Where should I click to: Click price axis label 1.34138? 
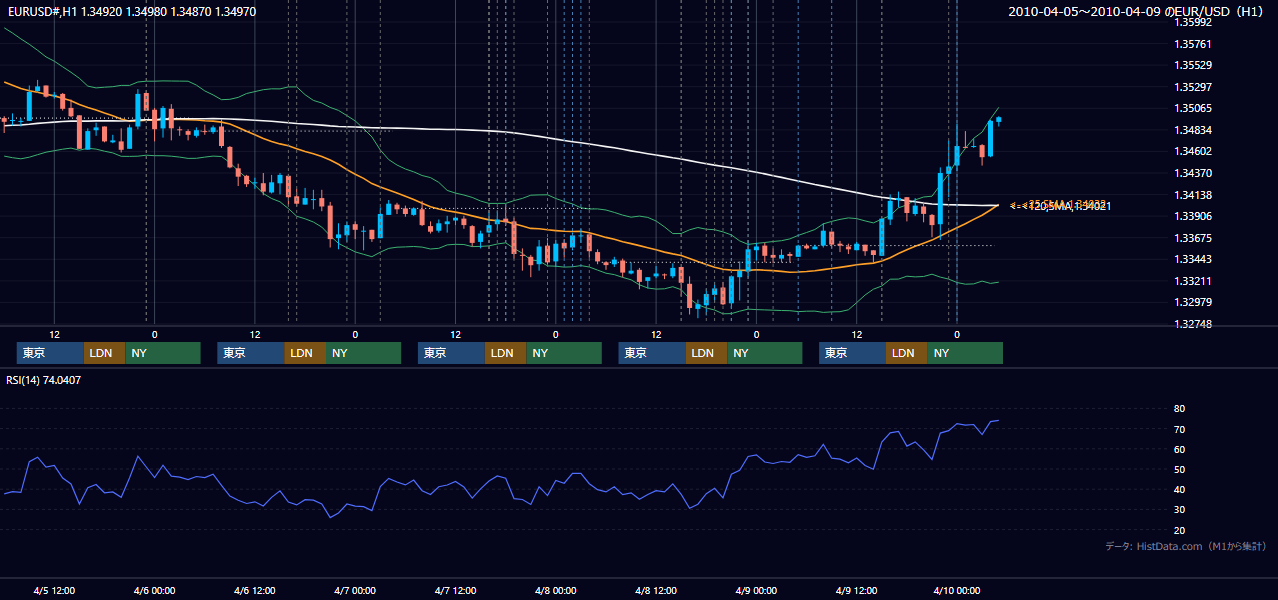[x=1195, y=195]
